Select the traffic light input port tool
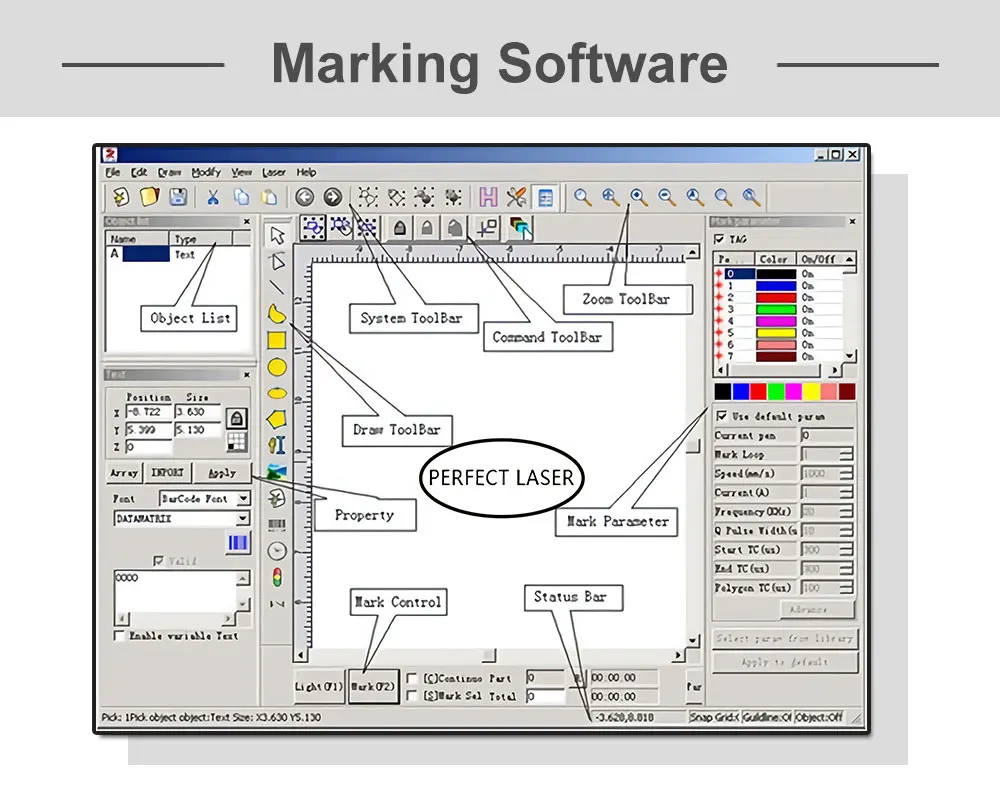 [x=277, y=577]
